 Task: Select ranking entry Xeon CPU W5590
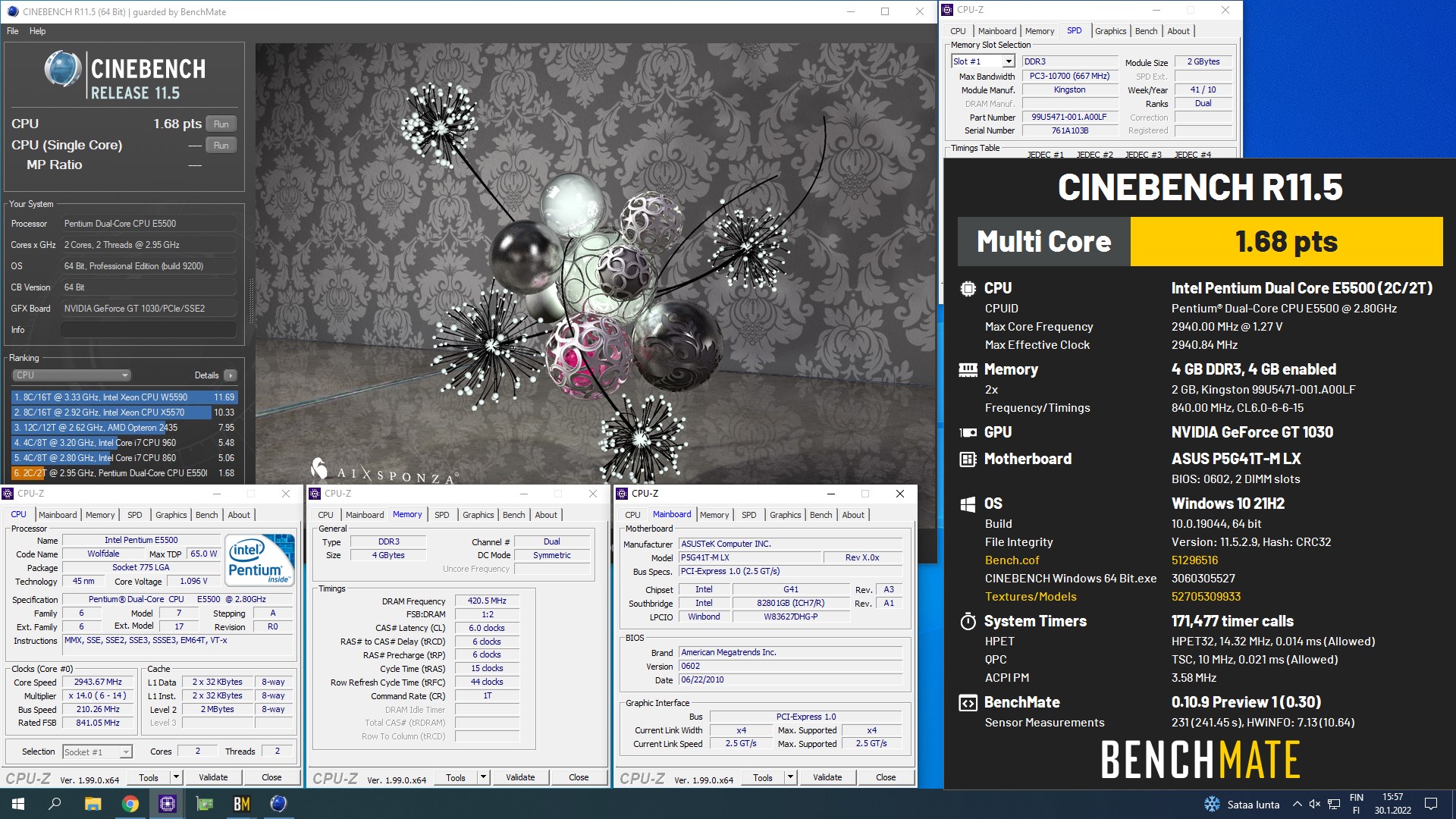[124, 397]
